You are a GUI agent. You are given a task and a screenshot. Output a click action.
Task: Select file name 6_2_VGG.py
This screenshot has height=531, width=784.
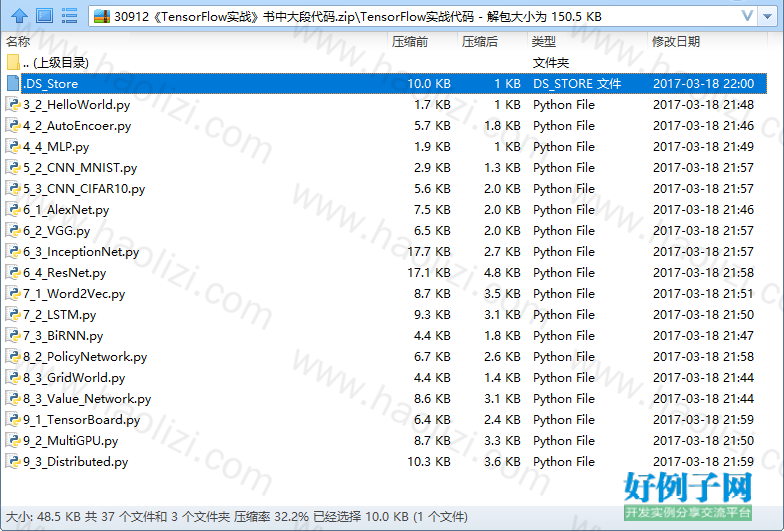[x=56, y=230]
